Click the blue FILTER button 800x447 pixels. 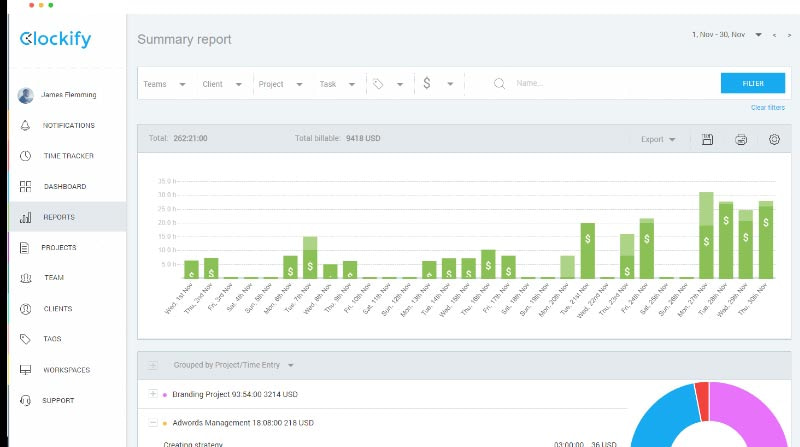coord(753,83)
